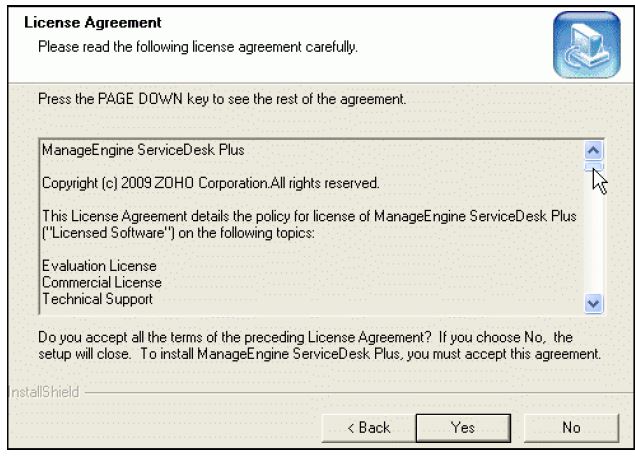Screen dimensions: 635x456
Task: Select the Evaluation License topic line
Action: (x=99, y=266)
